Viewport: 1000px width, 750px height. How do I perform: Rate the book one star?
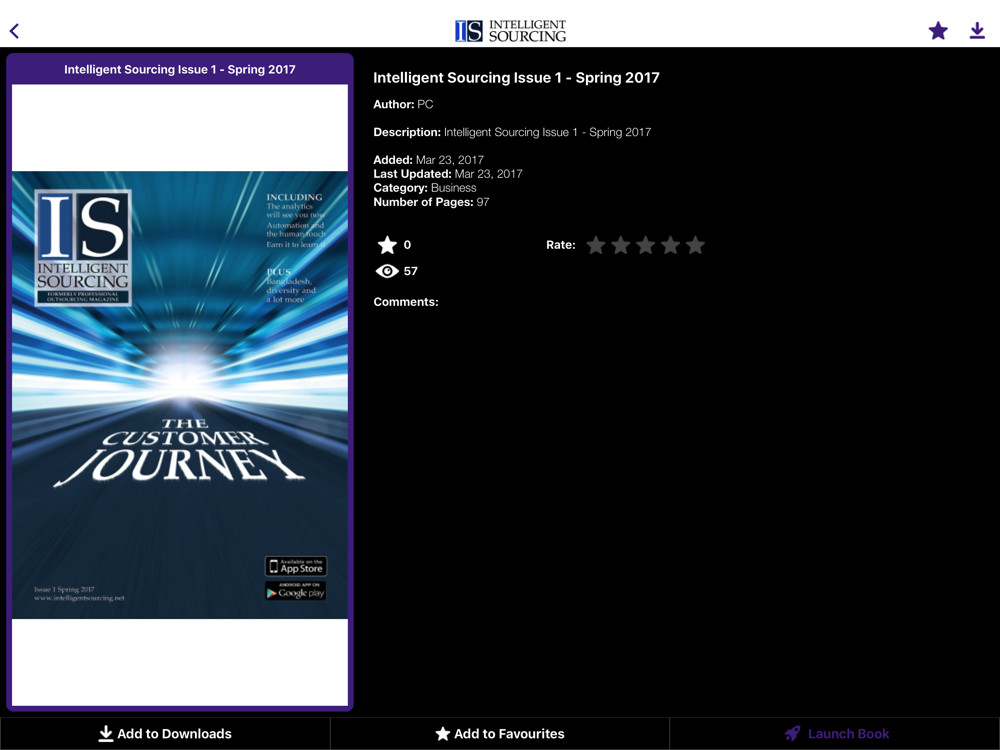596,245
